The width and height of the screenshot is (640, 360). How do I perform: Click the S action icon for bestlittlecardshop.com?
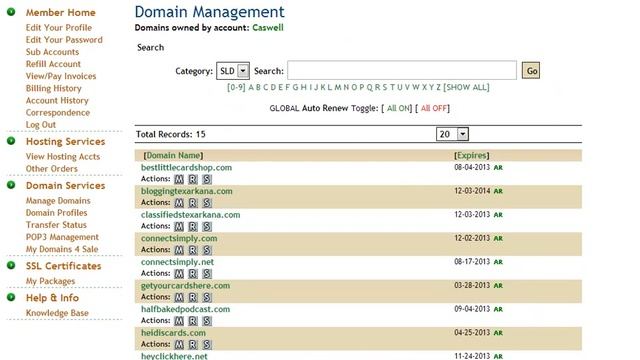(207, 179)
